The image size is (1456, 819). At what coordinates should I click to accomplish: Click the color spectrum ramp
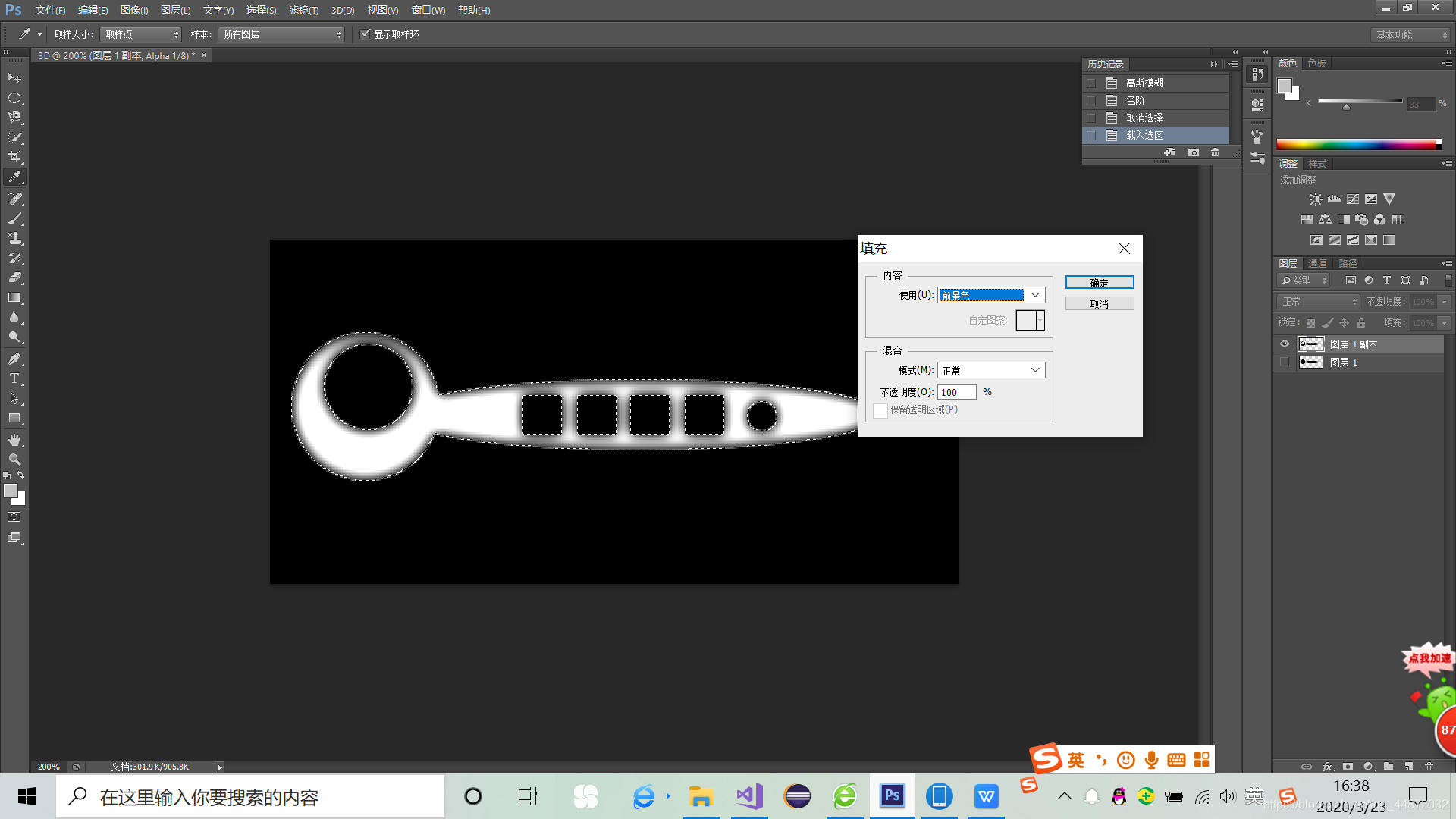click(1357, 144)
